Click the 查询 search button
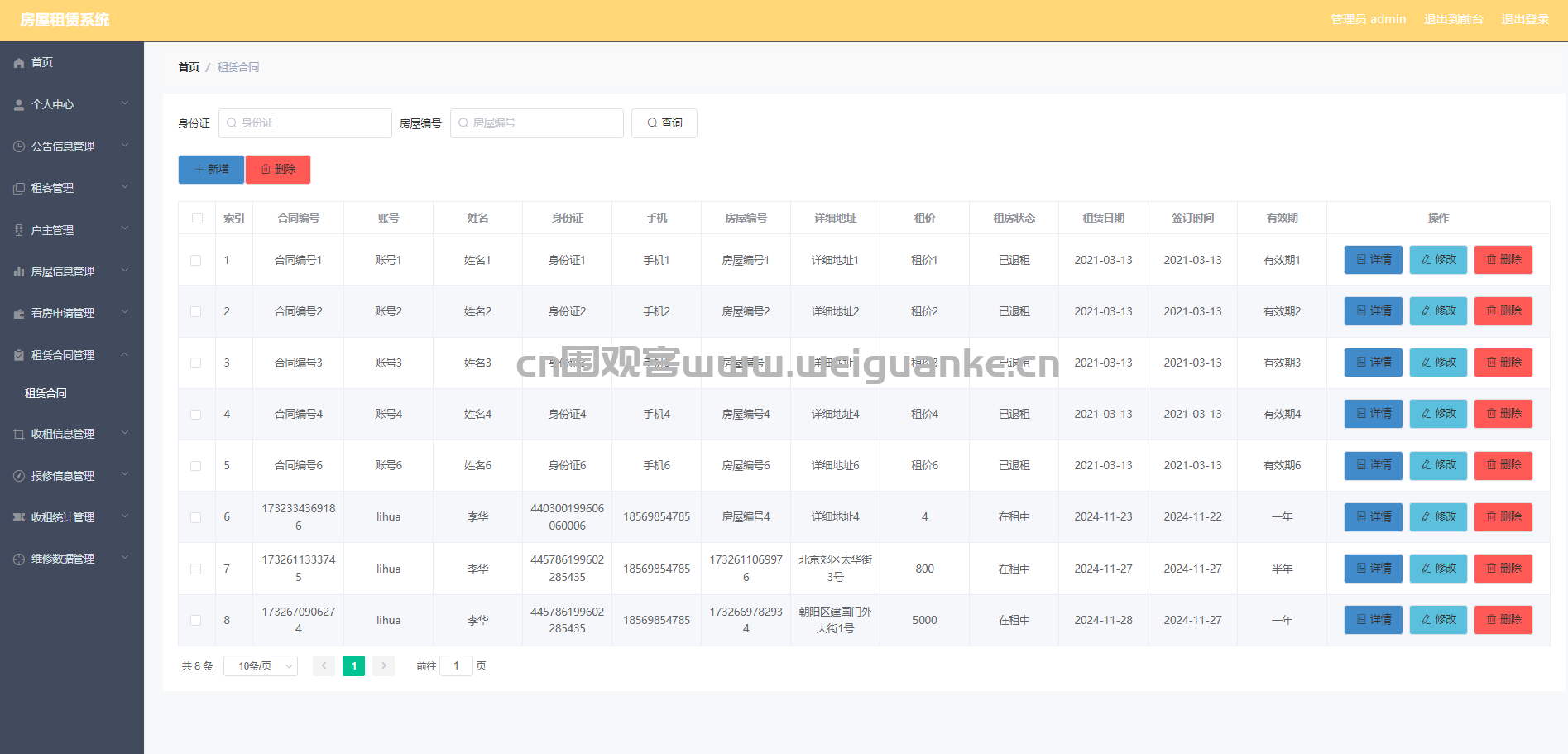 pyautogui.click(x=664, y=123)
